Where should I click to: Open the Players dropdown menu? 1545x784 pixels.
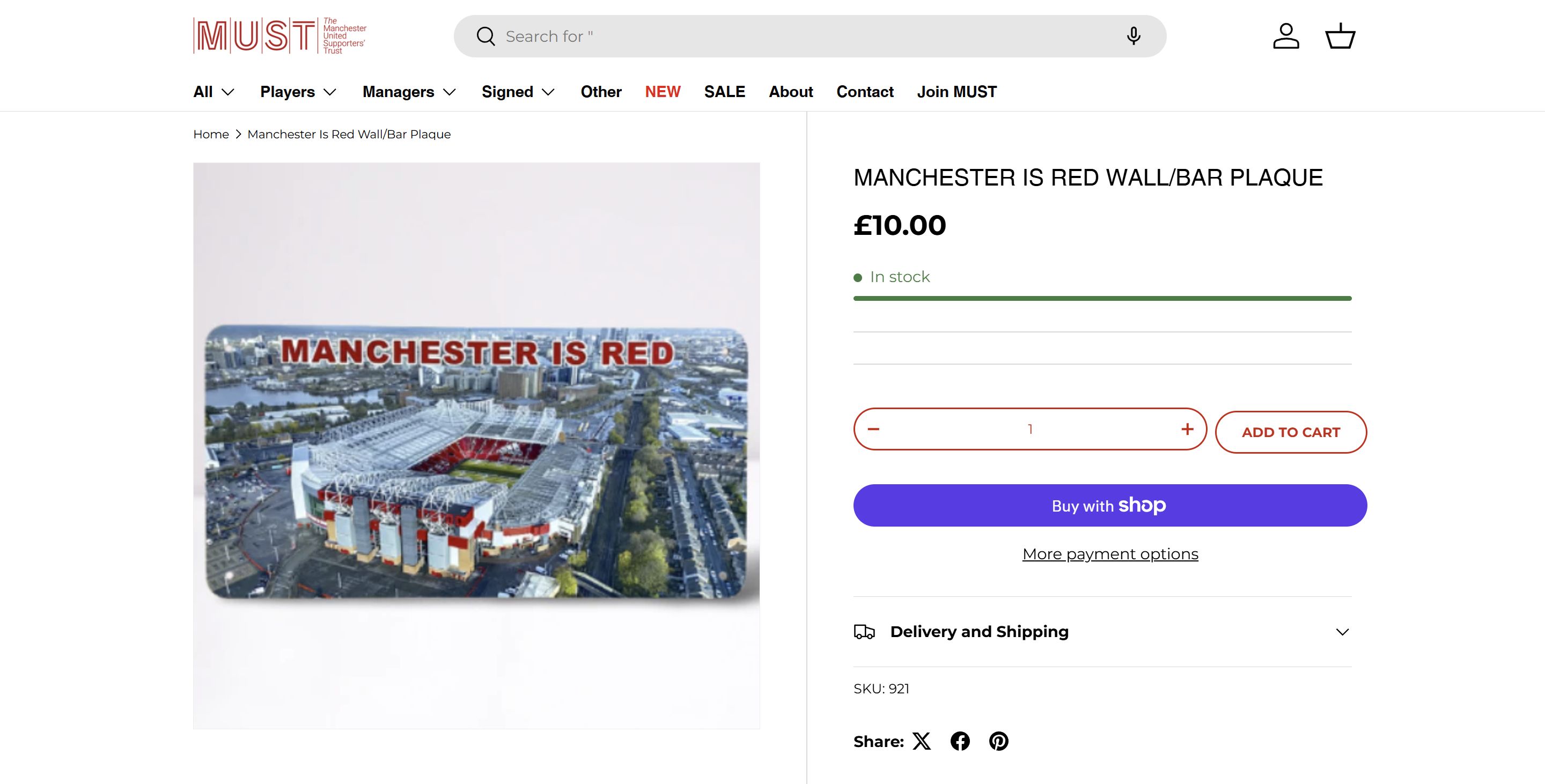coord(298,92)
